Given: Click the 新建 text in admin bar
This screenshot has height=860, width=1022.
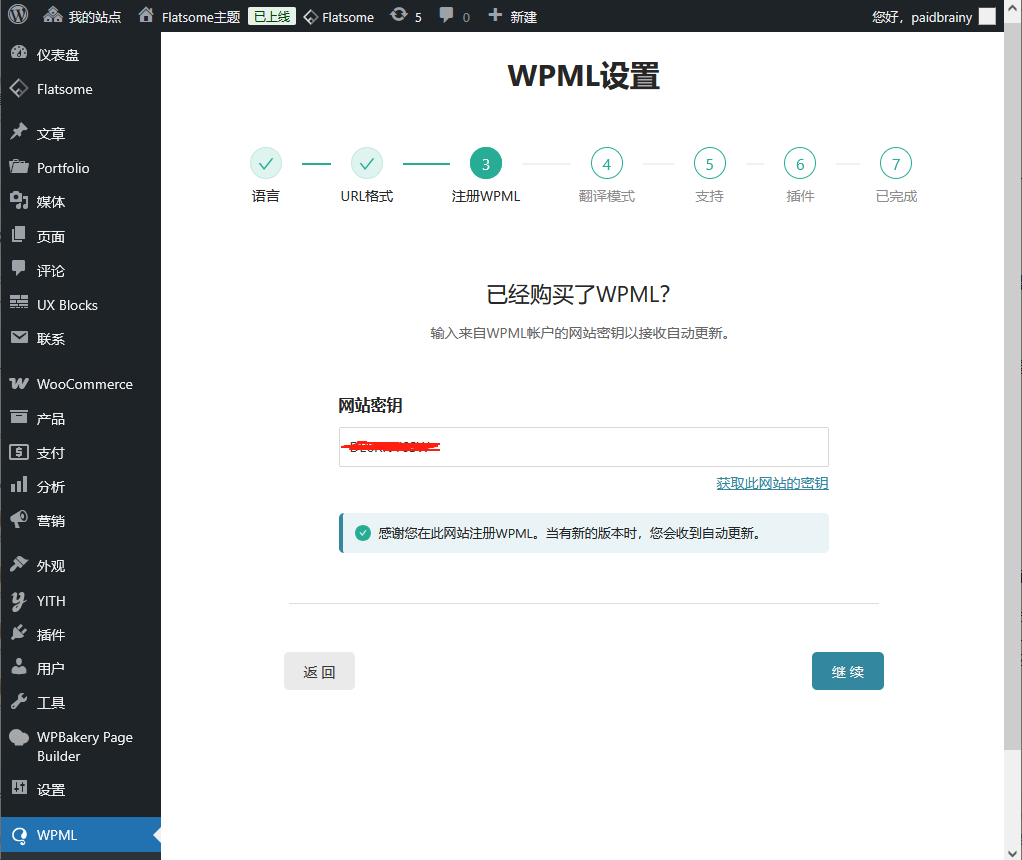Looking at the screenshot, I should click(523, 17).
